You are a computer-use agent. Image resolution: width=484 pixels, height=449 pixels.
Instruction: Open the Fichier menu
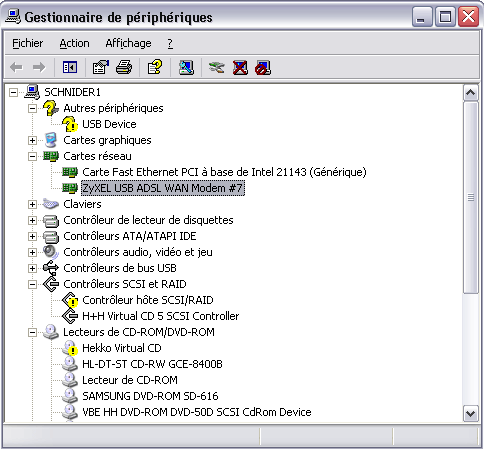pos(28,43)
